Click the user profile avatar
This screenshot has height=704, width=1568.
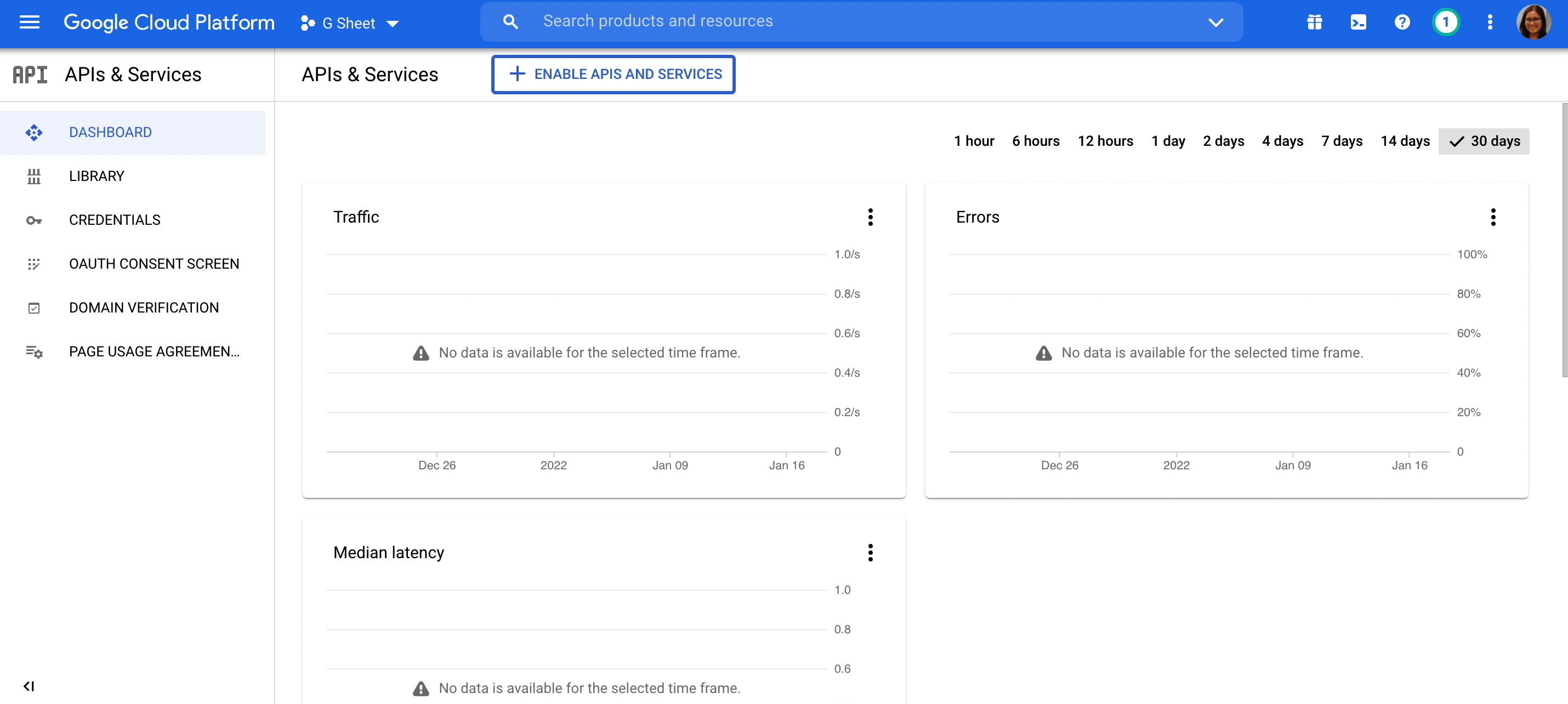point(1534,22)
